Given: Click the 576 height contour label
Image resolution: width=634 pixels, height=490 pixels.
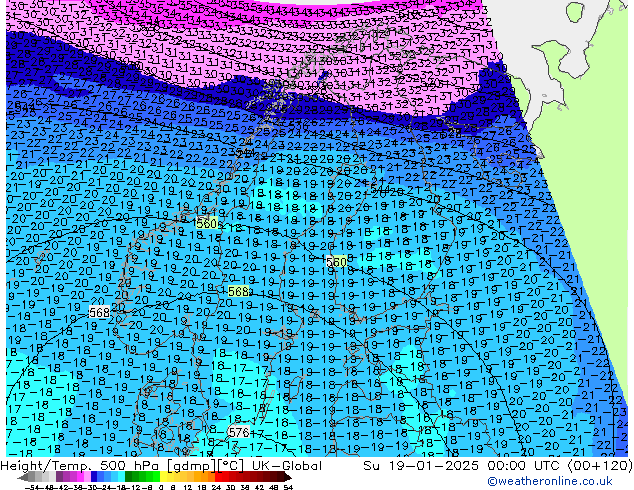Looking at the screenshot, I should click(x=239, y=432).
